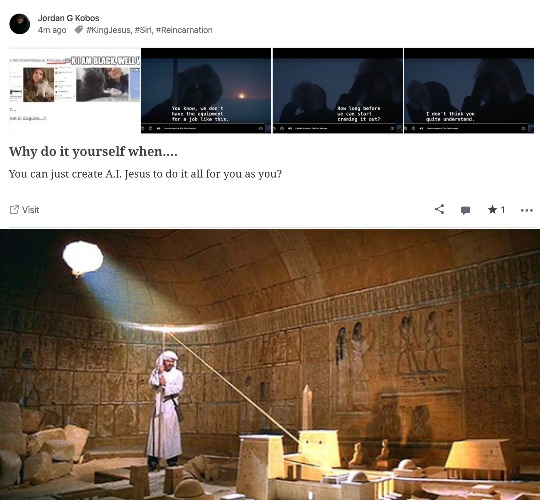
Task: Open the #Siri hashtag
Action: [143, 30]
